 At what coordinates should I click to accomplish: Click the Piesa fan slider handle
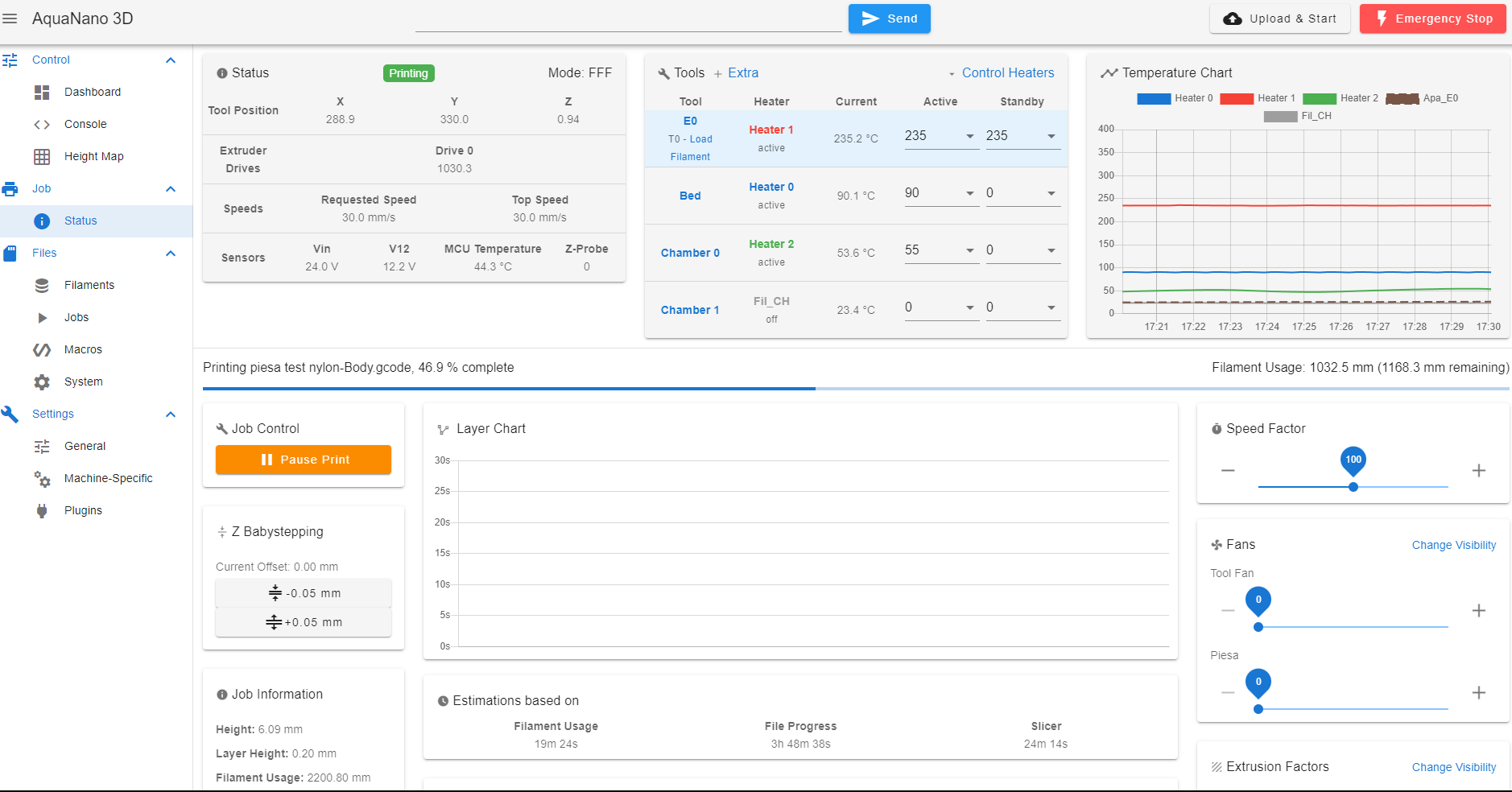coord(1258,709)
